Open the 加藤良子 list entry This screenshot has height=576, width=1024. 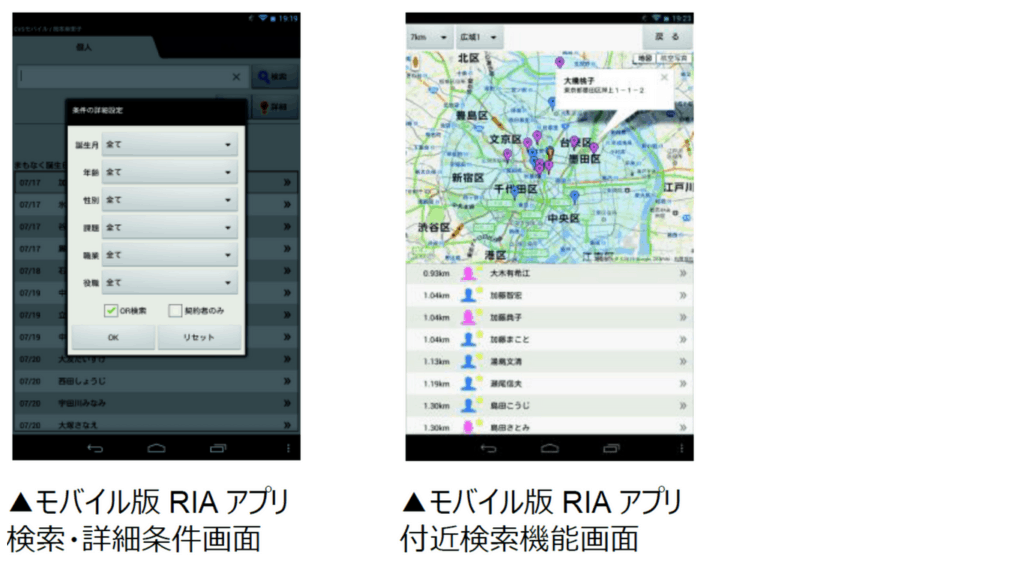(549, 317)
